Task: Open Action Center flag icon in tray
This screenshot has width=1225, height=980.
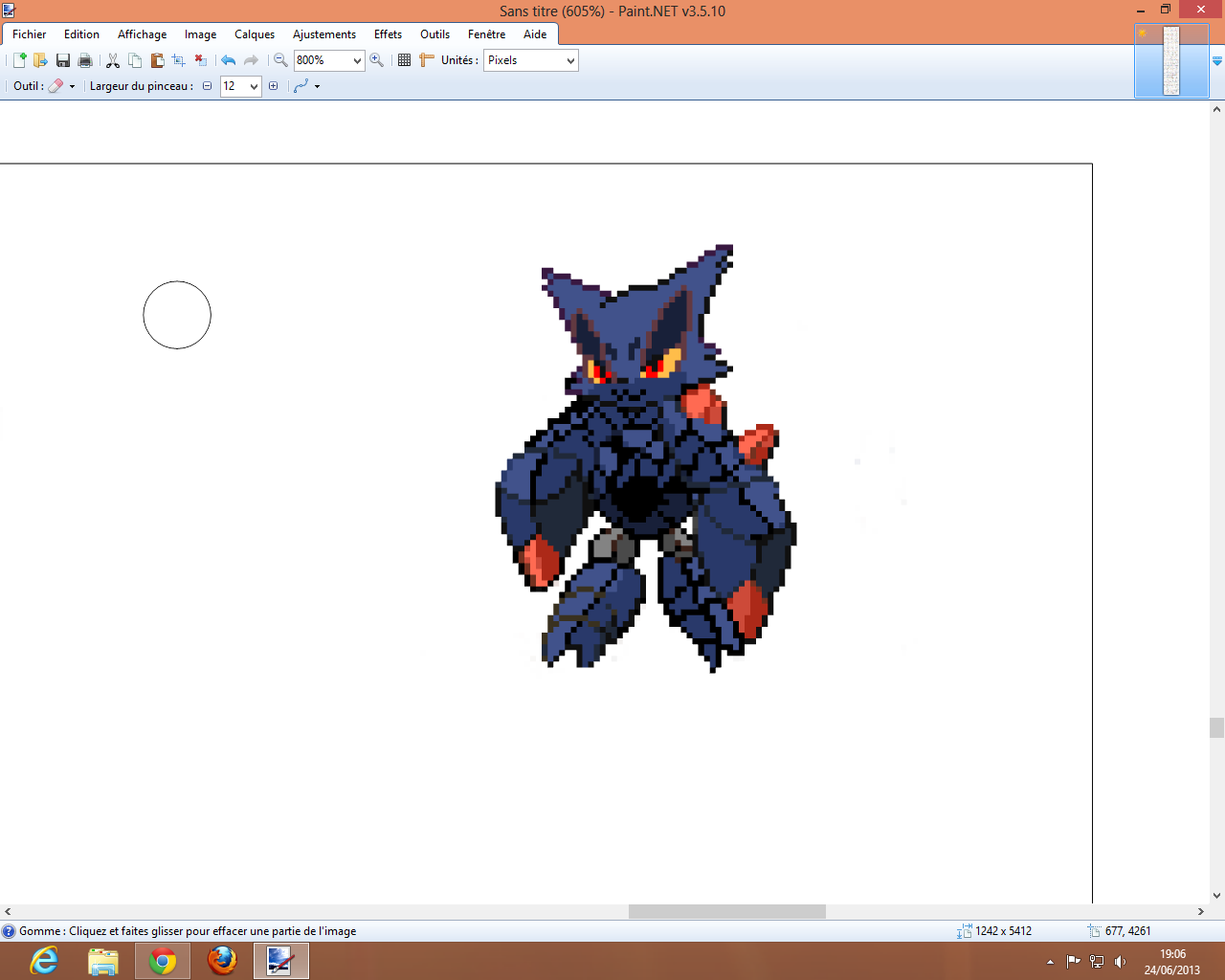Action: coord(1073,962)
